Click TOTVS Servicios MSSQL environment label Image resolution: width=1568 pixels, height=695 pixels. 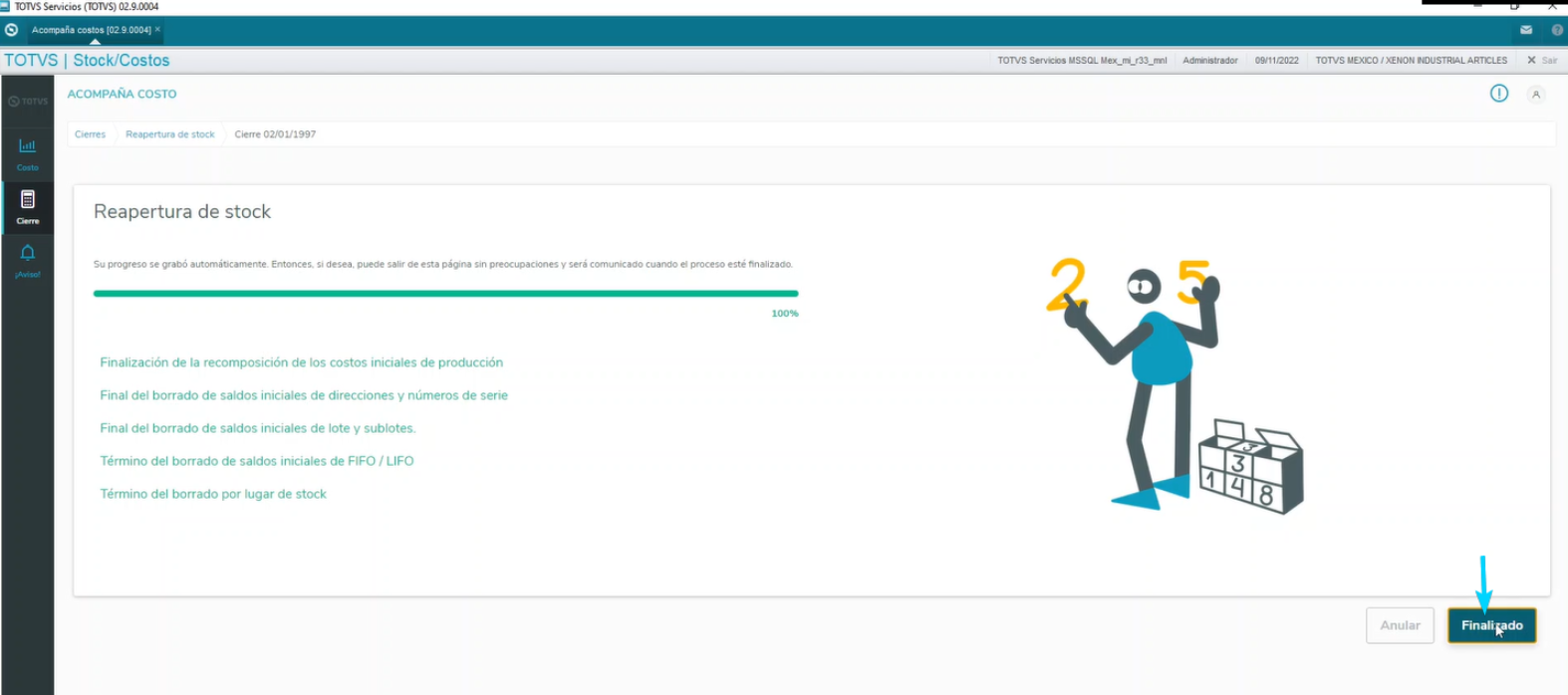tap(1082, 61)
